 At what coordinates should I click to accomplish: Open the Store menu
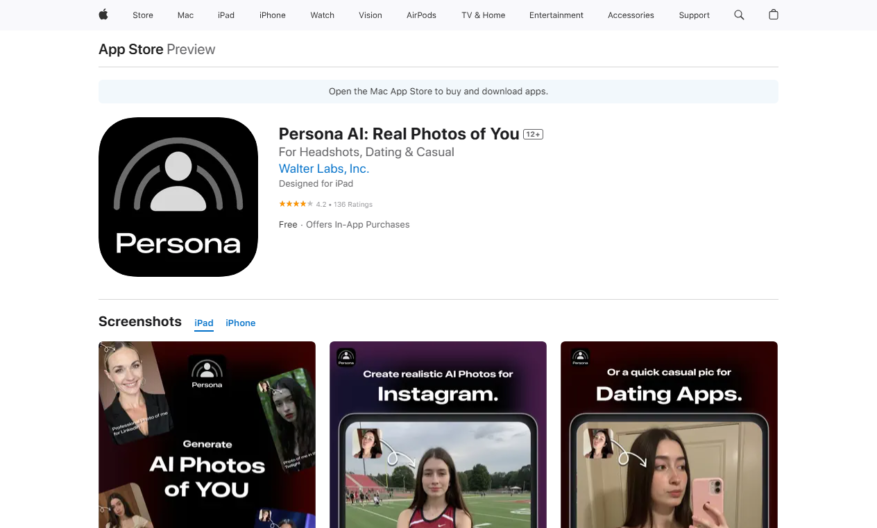coord(143,15)
